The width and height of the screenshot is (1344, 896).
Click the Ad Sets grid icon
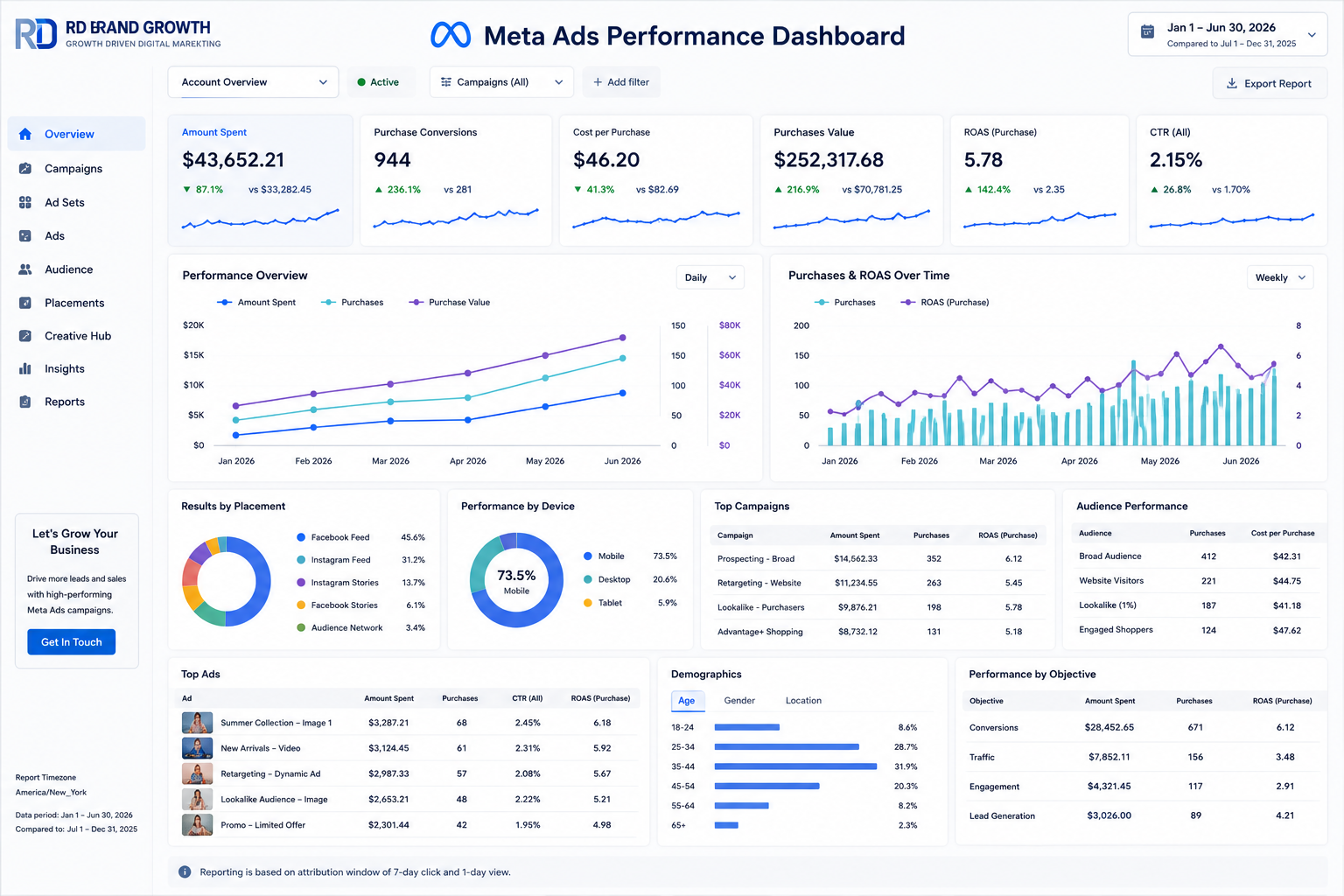point(25,202)
